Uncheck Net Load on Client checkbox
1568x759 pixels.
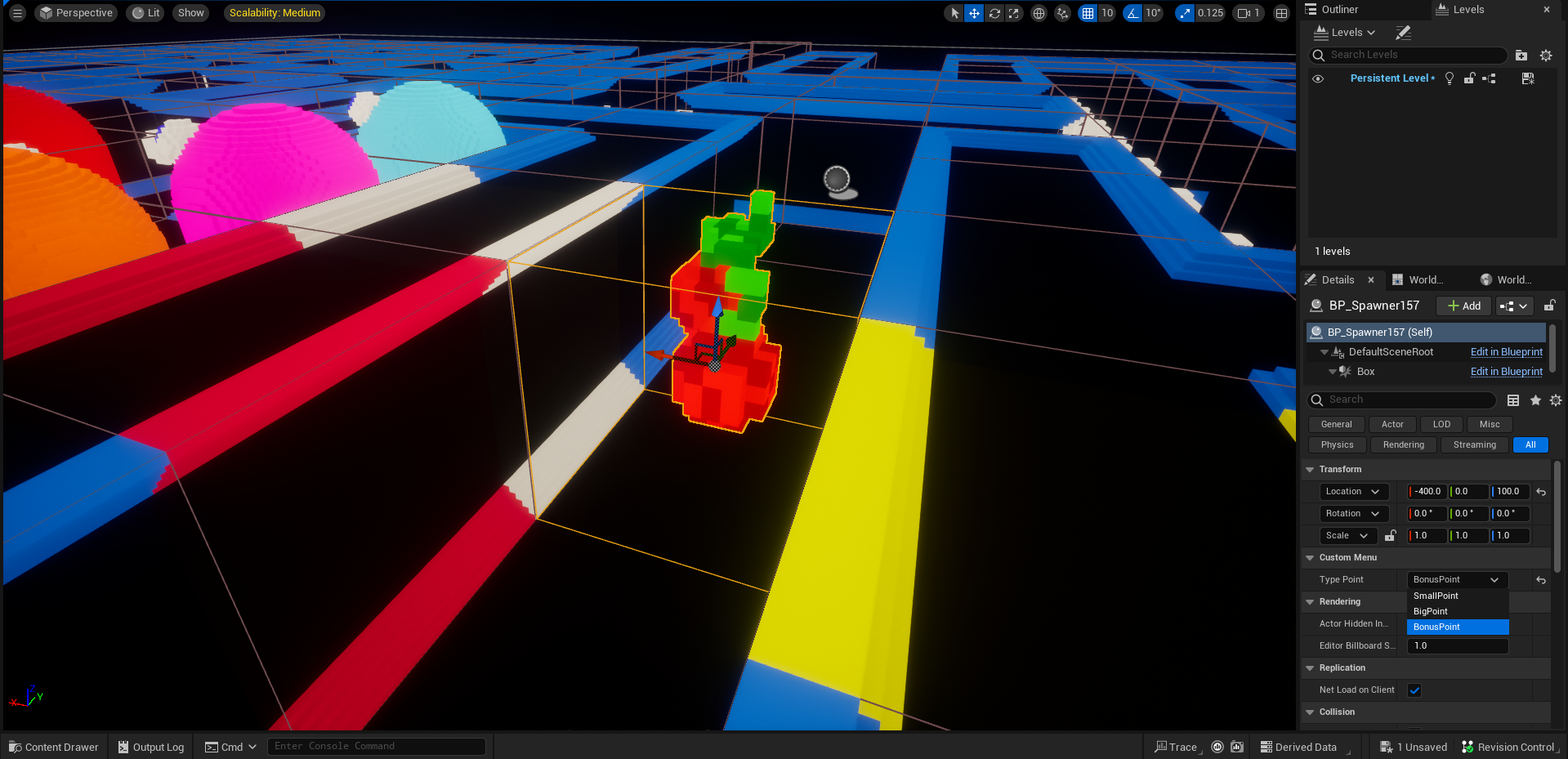point(1414,690)
